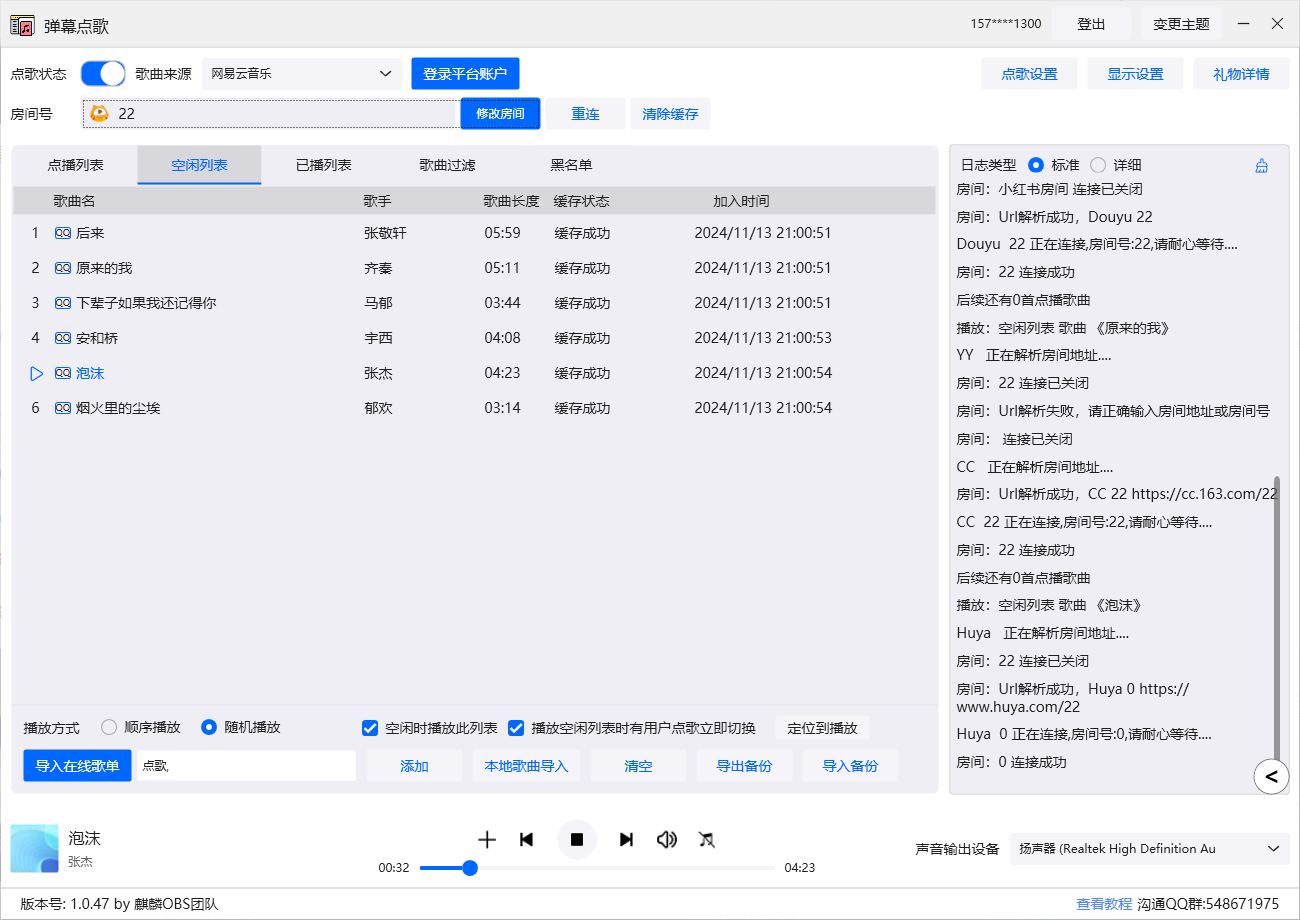Select the 详细 log type option

tap(1098, 164)
